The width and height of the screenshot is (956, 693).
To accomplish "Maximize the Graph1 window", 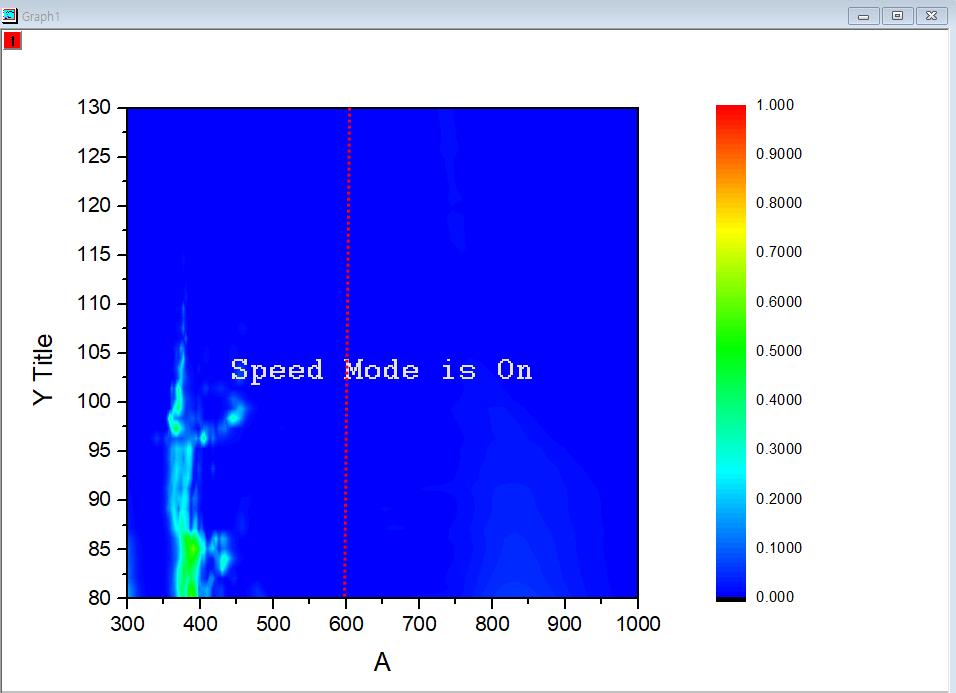I will 897,16.
